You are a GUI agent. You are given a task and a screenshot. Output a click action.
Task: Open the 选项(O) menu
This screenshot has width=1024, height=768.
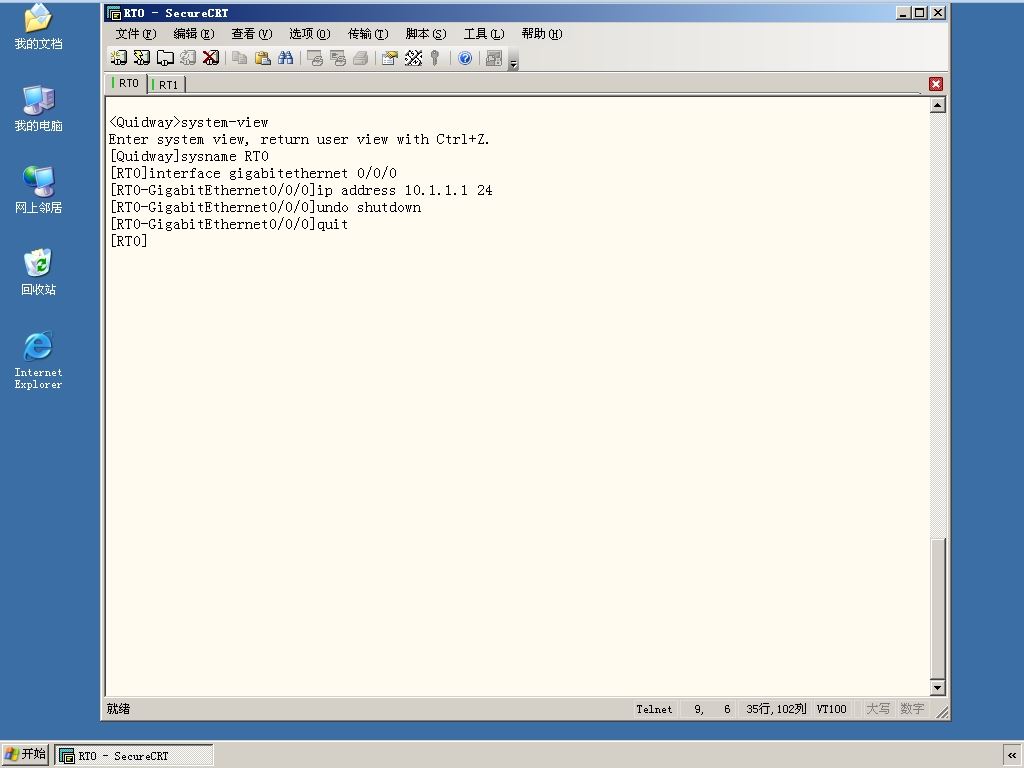[x=310, y=33]
